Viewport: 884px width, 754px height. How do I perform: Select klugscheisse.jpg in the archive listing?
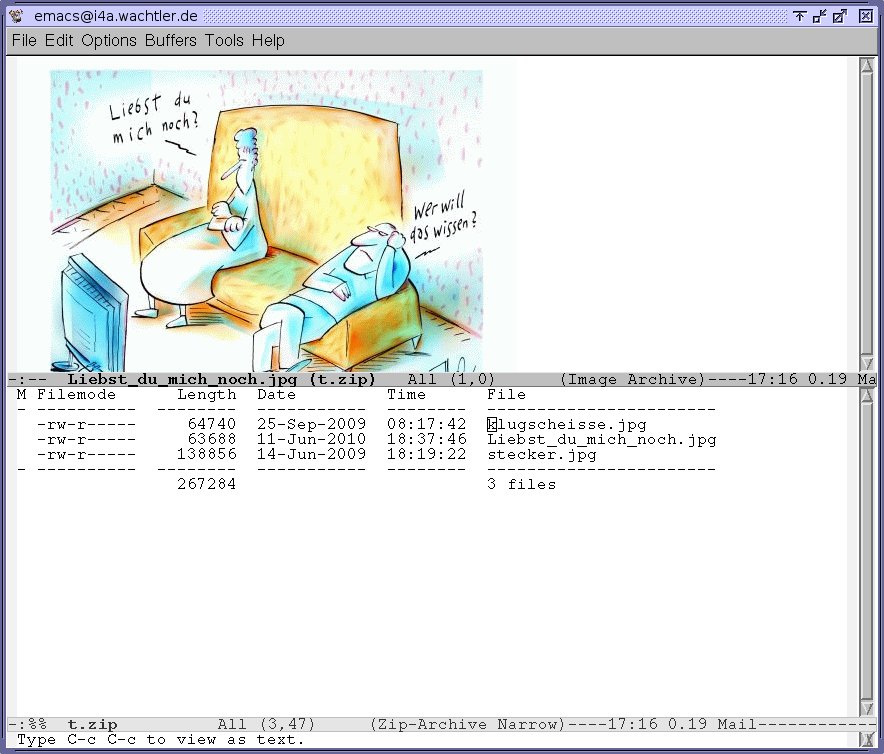[567, 425]
